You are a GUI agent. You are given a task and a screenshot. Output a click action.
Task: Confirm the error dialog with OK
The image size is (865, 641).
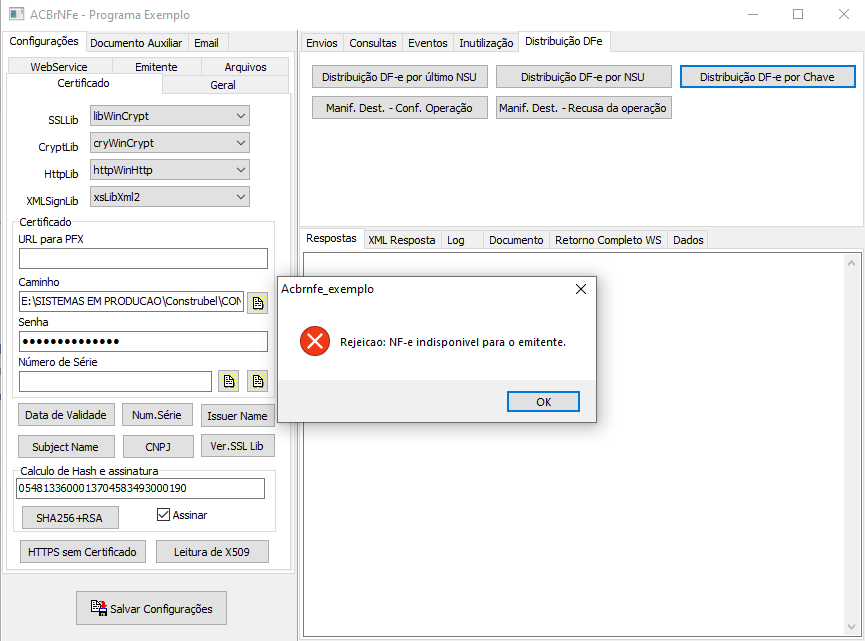[543, 402]
